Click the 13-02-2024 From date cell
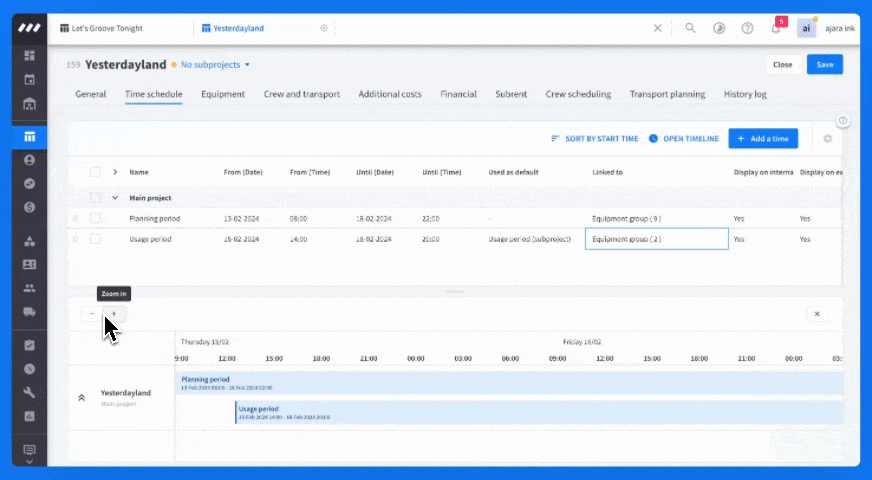 [x=241, y=219]
